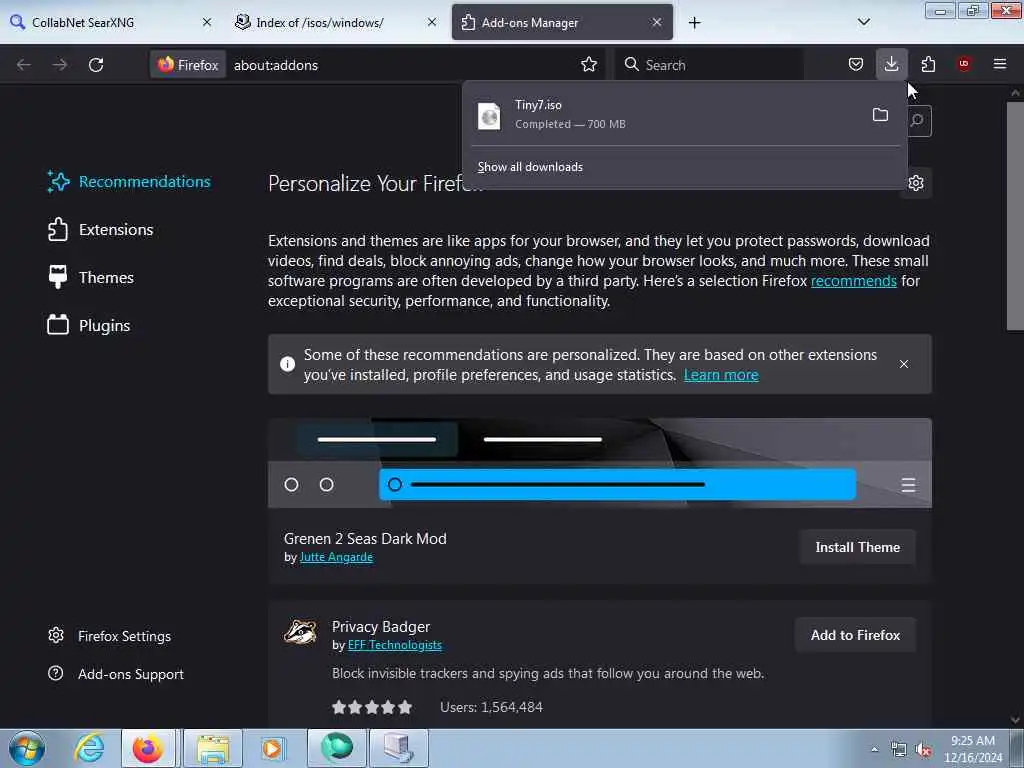
Task: Open the Firefox application menu
Action: pos(1000,64)
